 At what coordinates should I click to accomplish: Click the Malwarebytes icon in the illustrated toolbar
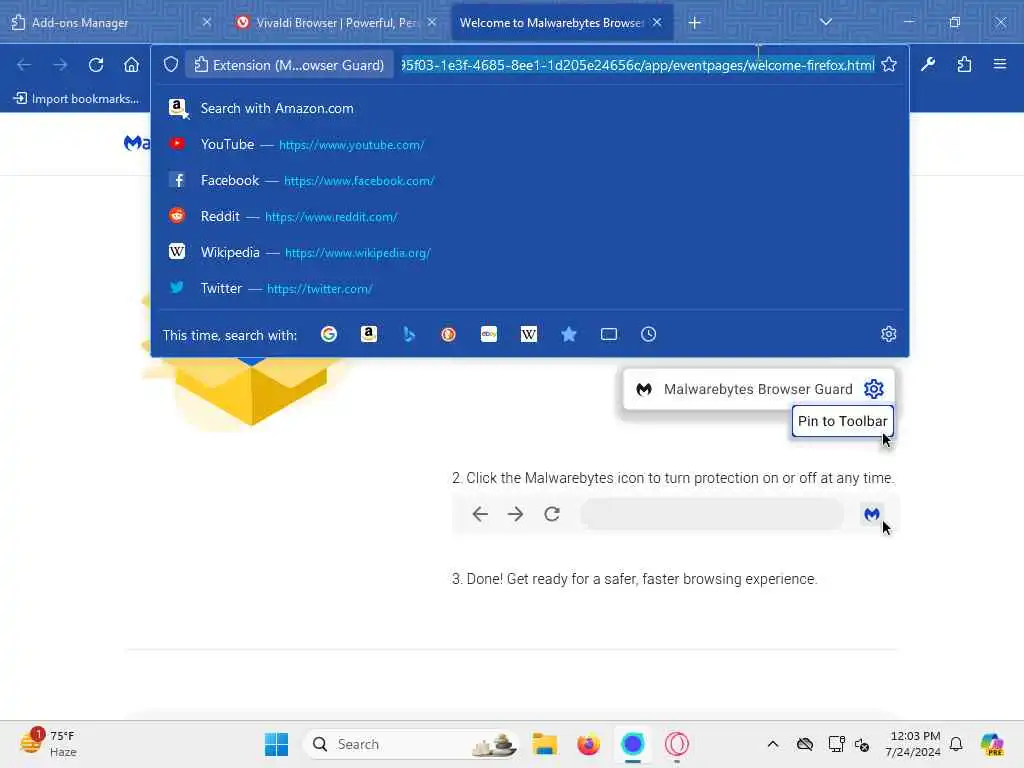(x=872, y=514)
